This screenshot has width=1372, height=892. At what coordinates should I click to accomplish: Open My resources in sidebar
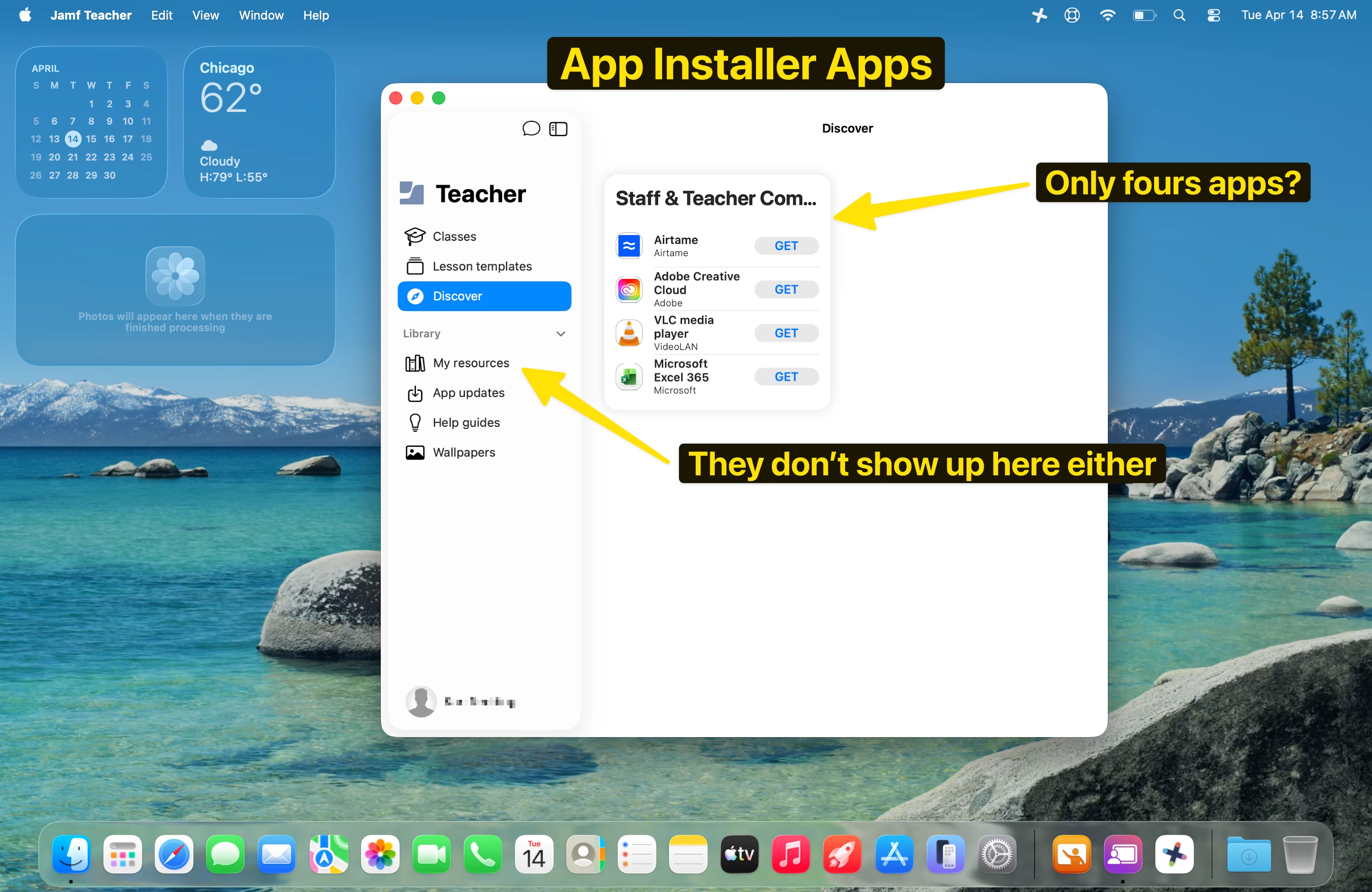(470, 363)
